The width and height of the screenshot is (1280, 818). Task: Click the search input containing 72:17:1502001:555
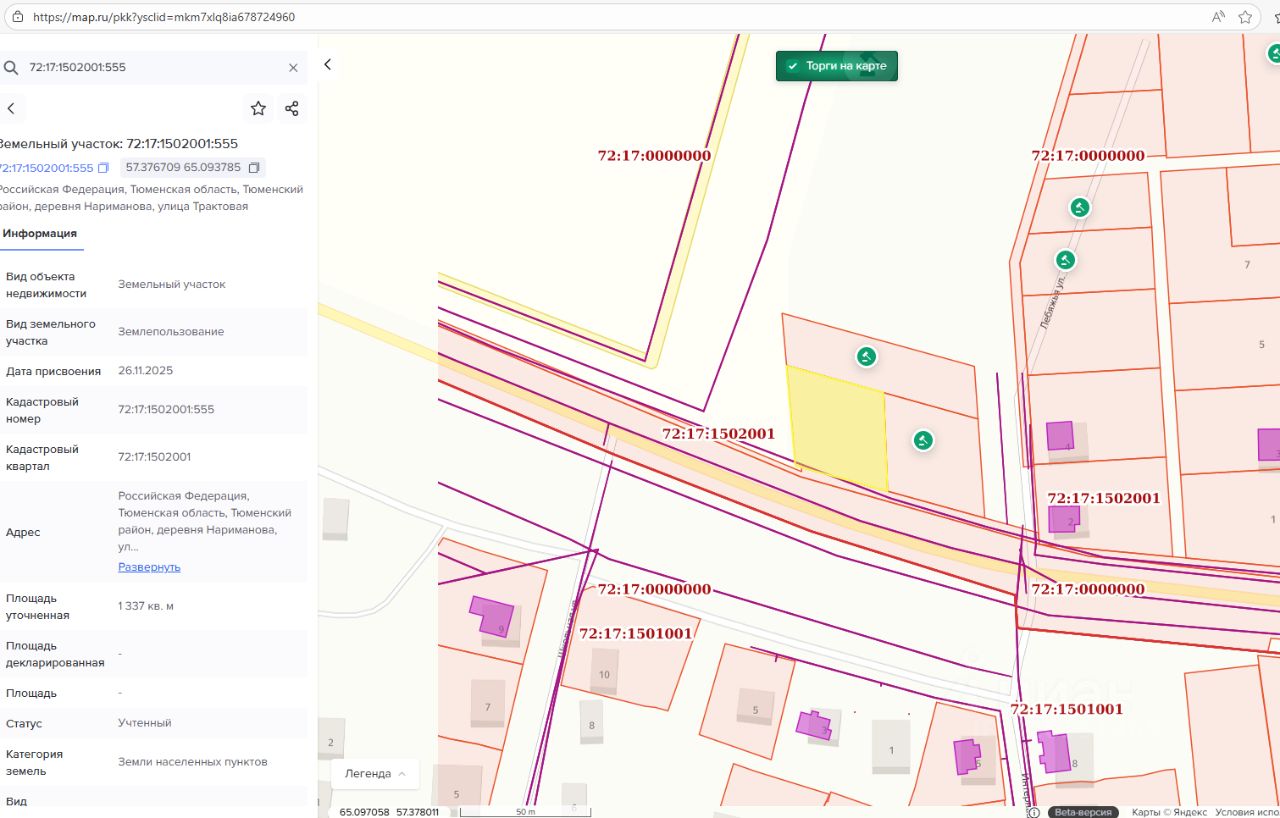pyautogui.click(x=150, y=68)
